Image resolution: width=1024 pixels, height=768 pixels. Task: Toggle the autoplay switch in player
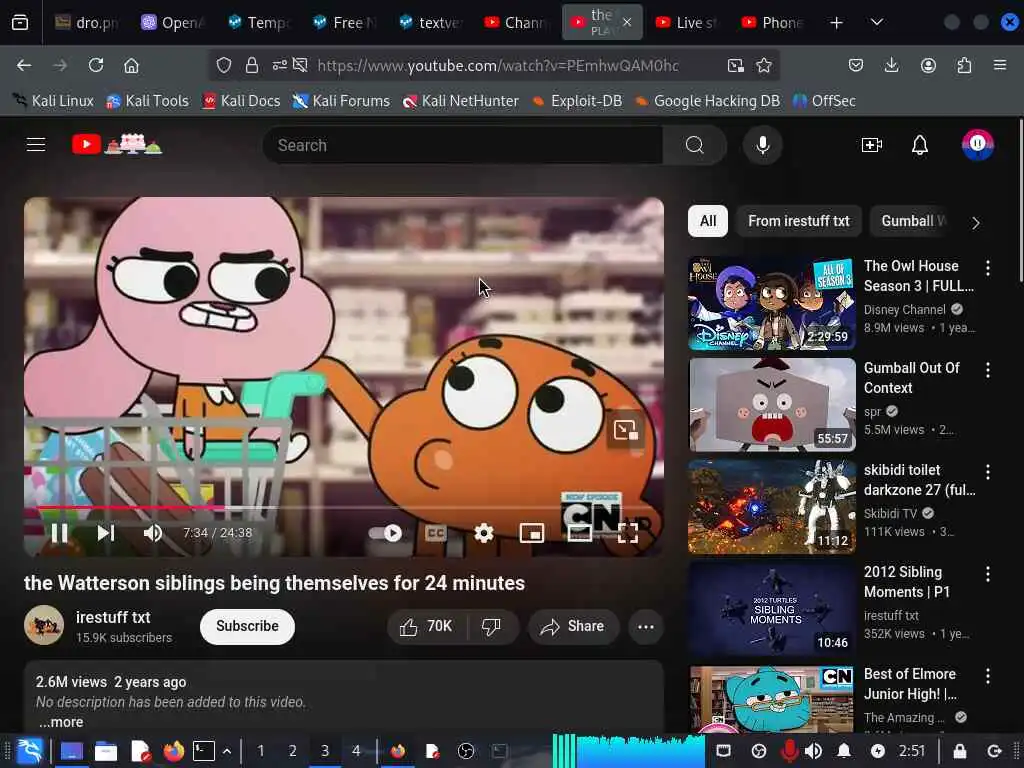click(x=385, y=533)
